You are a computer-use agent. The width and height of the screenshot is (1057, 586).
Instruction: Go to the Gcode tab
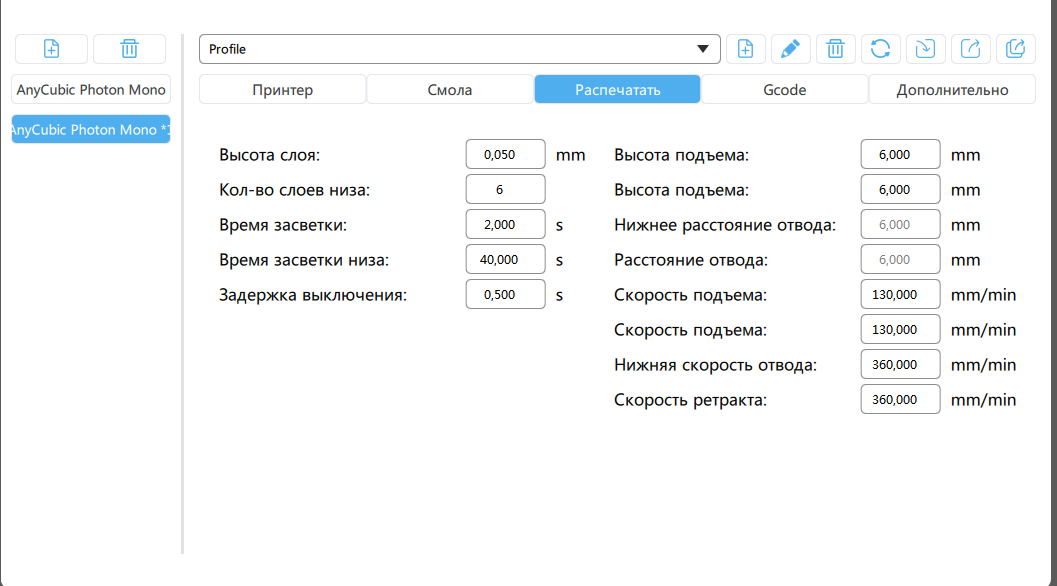click(784, 89)
